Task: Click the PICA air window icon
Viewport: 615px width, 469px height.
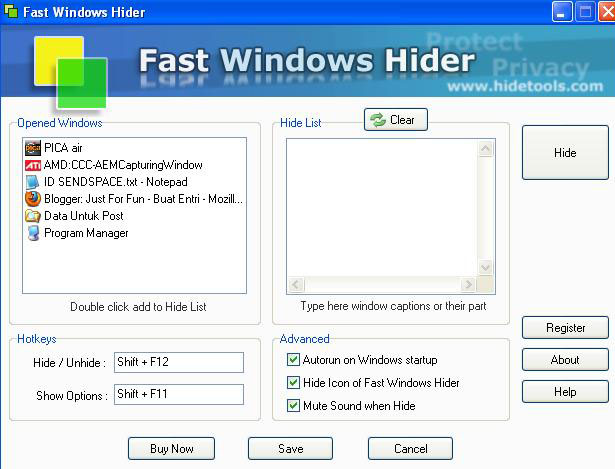Action: [x=33, y=148]
